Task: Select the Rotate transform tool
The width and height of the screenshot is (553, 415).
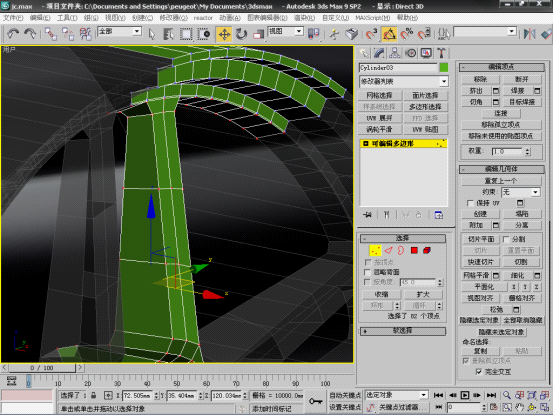Action: click(241, 34)
